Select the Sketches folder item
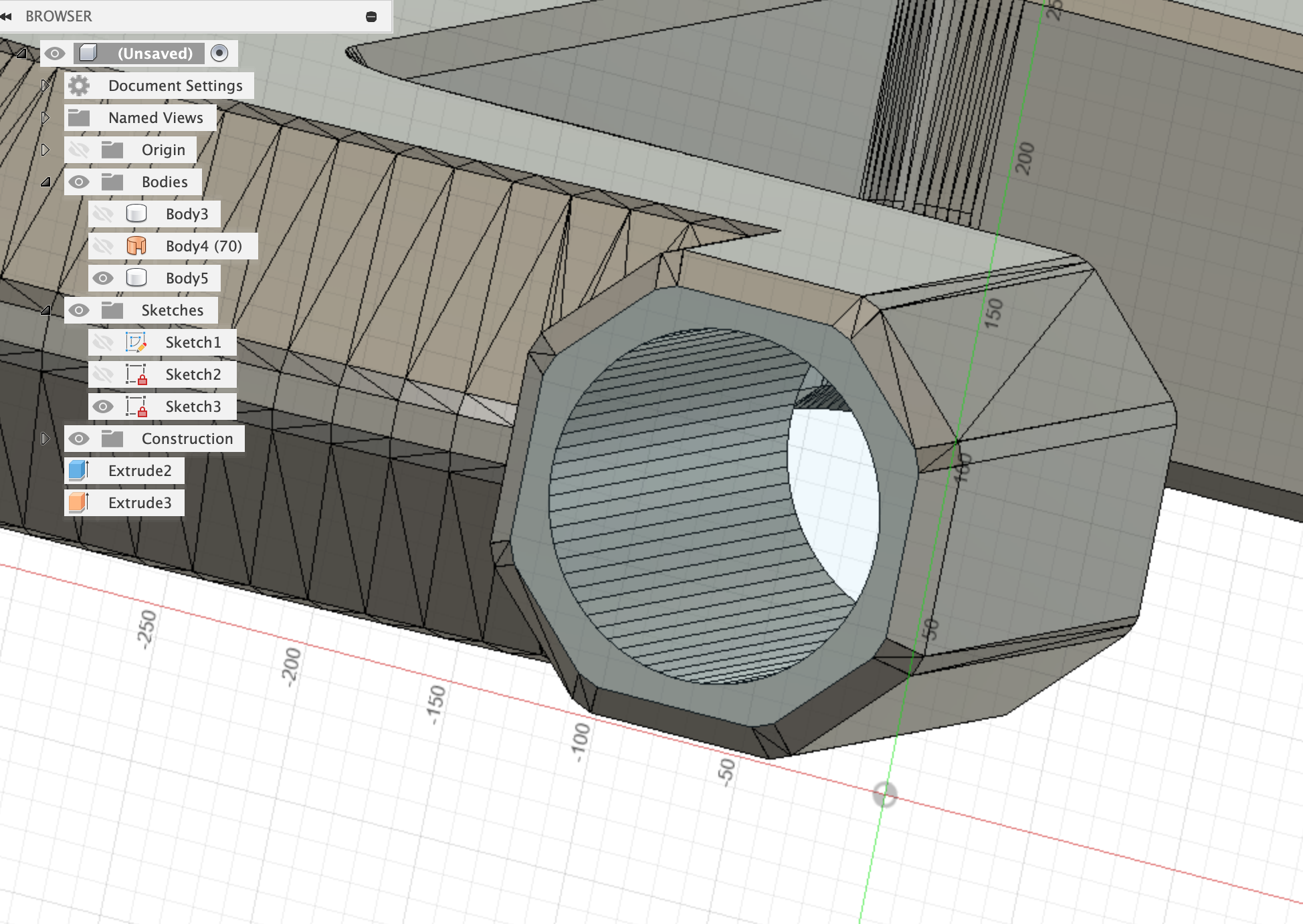The height and width of the screenshot is (924, 1303). (172, 310)
